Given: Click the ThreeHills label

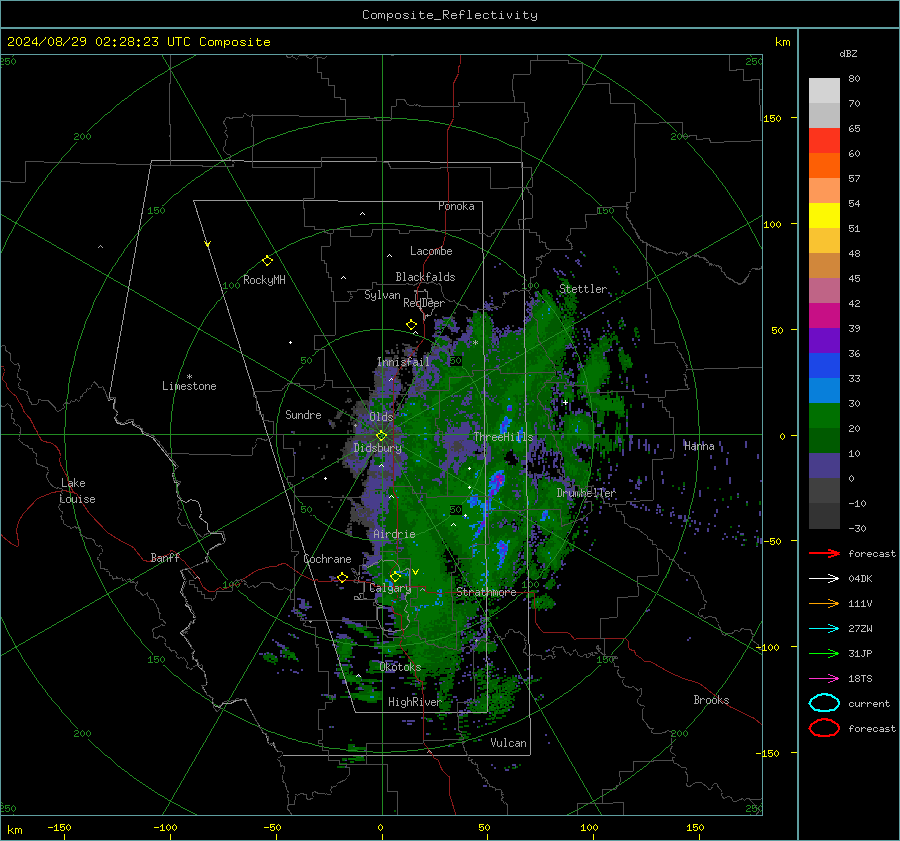Looking at the screenshot, I should [x=503, y=437].
